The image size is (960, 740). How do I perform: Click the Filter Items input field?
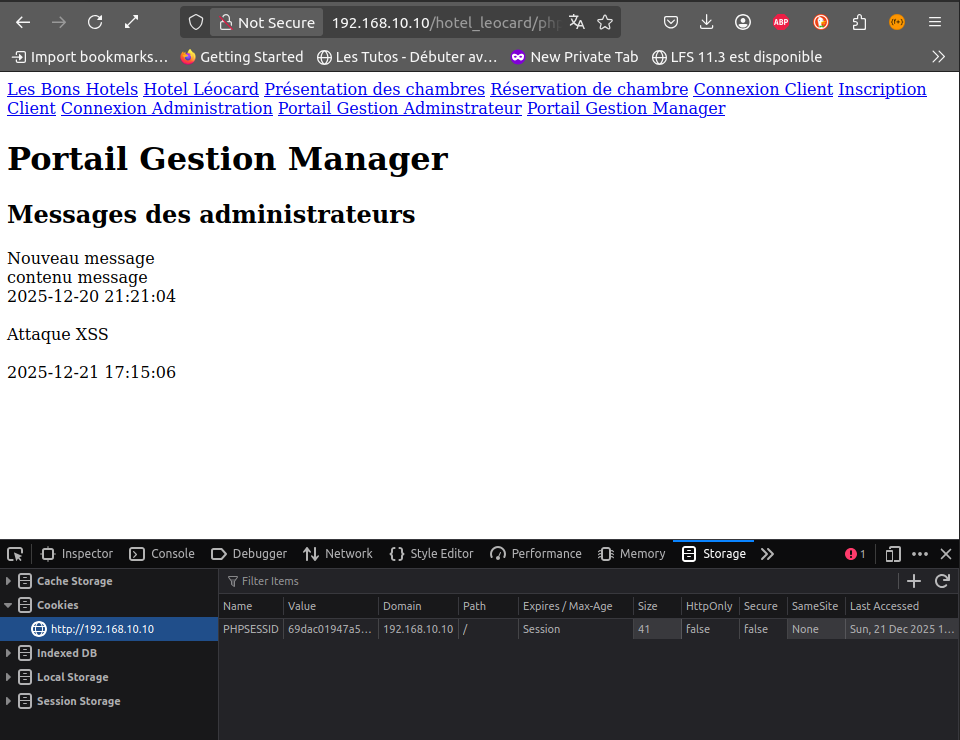[x=400, y=581]
